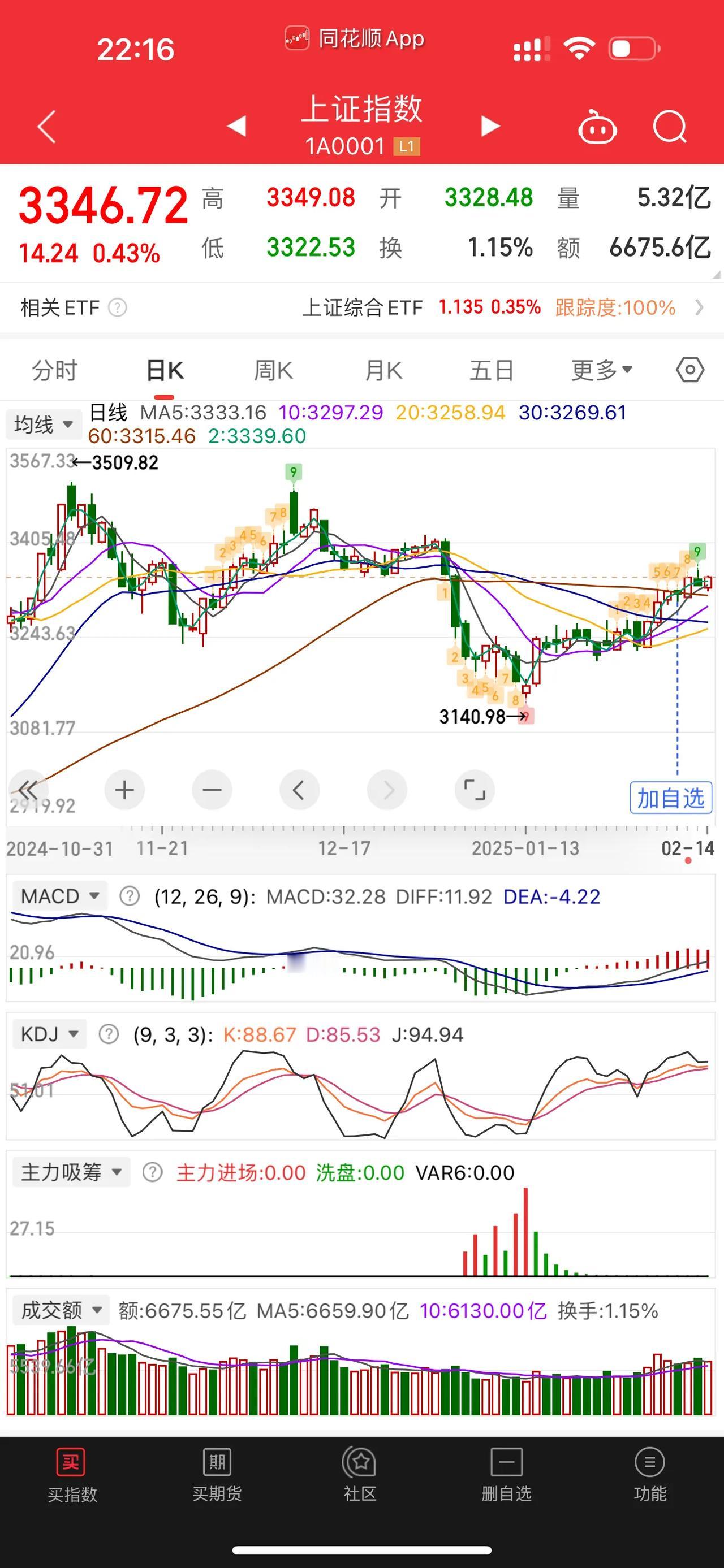Open the 主力吸筹 indicator dropdown
Screen dimensions: 724x1568
pyautogui.click(x=72, y=1172)
